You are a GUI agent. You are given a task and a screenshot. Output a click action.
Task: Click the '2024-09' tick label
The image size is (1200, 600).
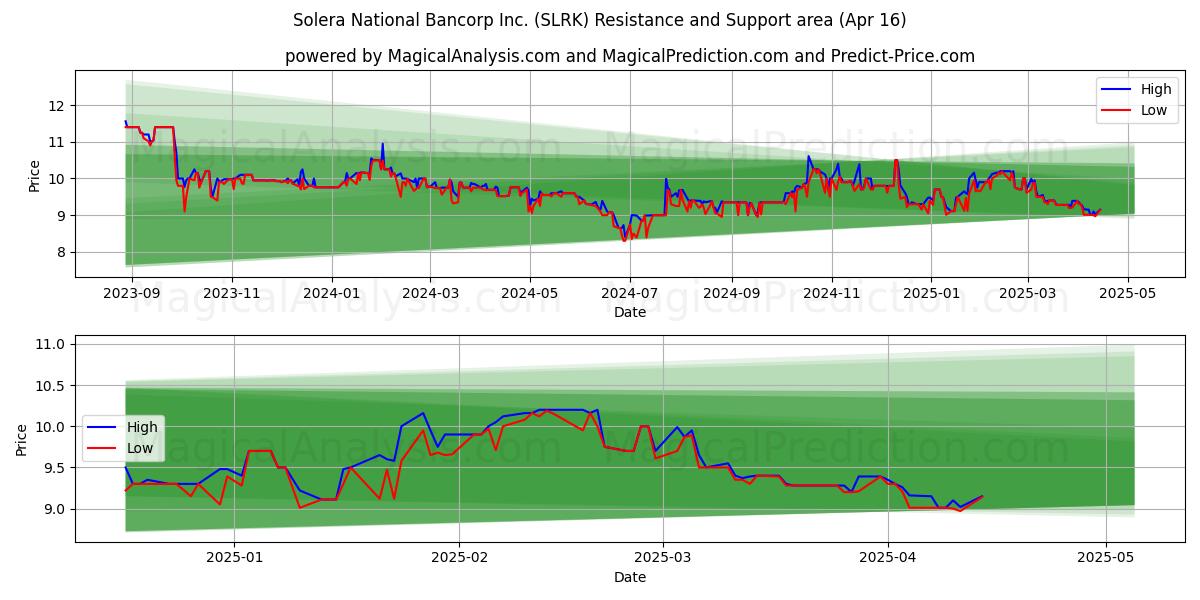730,294
